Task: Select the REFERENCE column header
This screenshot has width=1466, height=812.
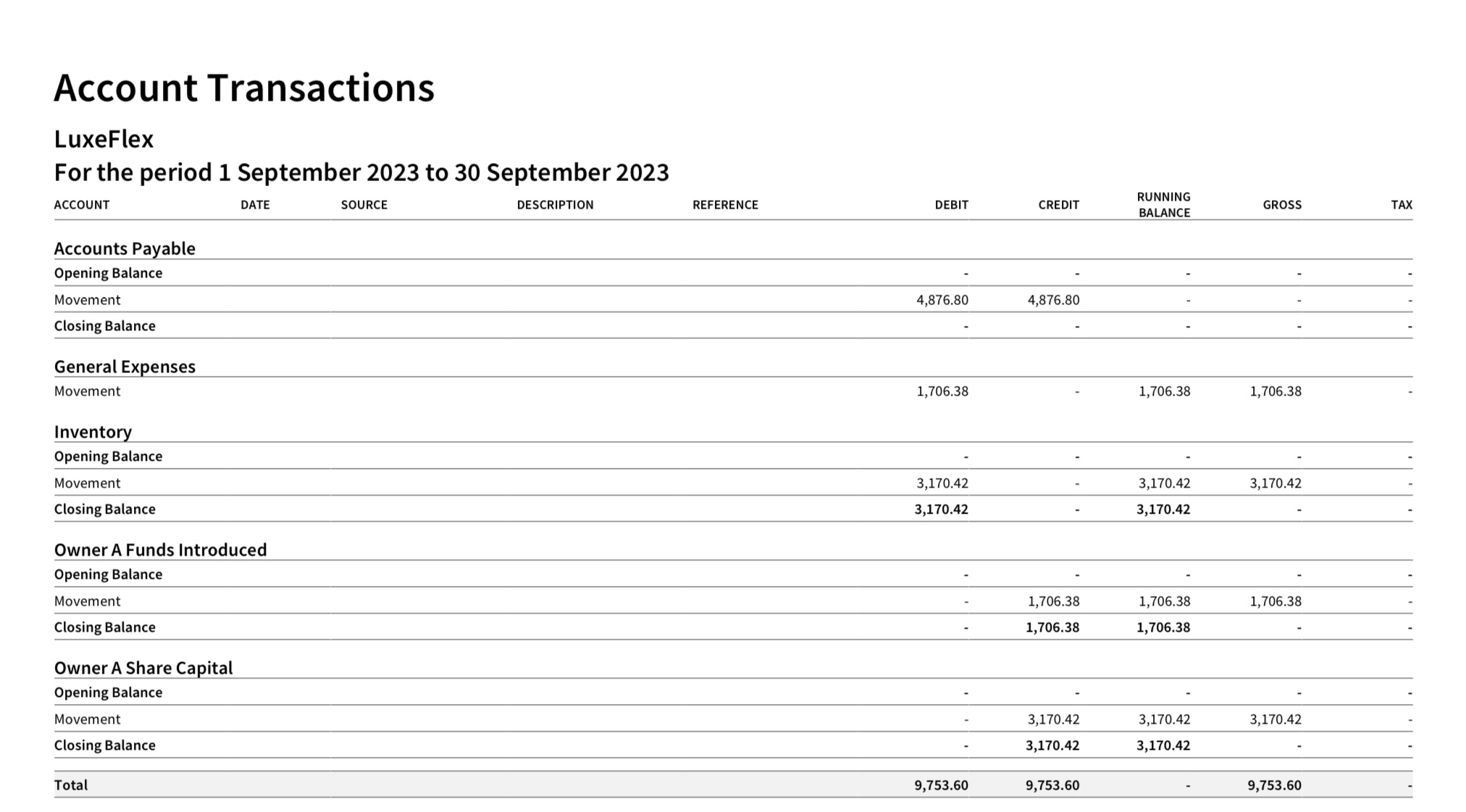Action: (725, 205)
